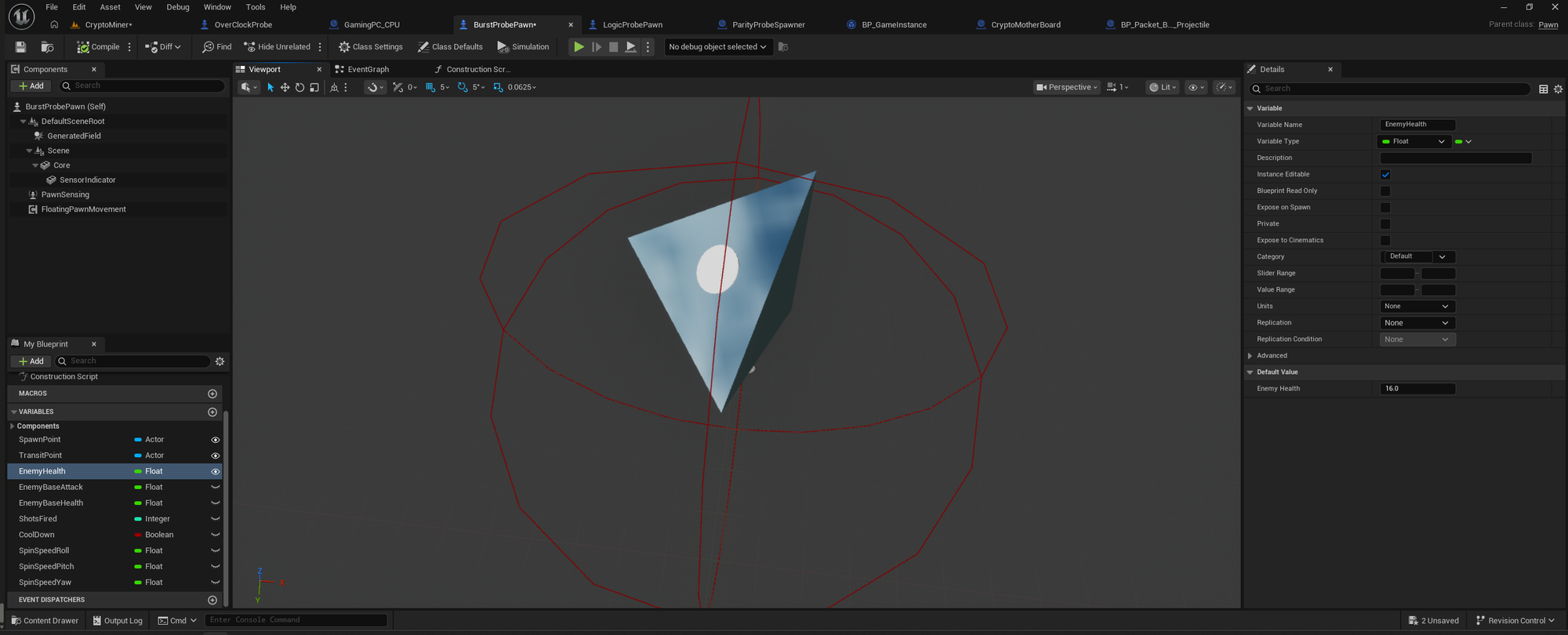The height and width of the screenshot is (635, 1568).
Task: Toggle ShotsFired variable visibility eye
Action: tap(216, 519)
